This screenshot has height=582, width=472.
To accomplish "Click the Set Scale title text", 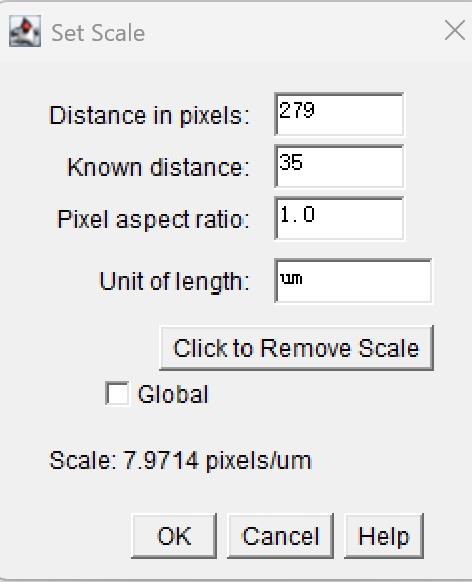I will 98,33.
